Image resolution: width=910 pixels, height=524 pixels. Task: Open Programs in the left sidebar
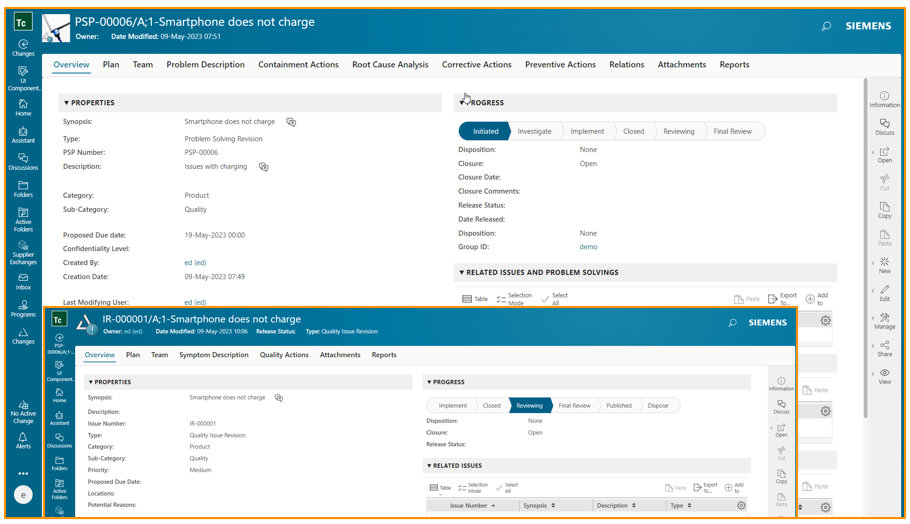click(23, 308)
